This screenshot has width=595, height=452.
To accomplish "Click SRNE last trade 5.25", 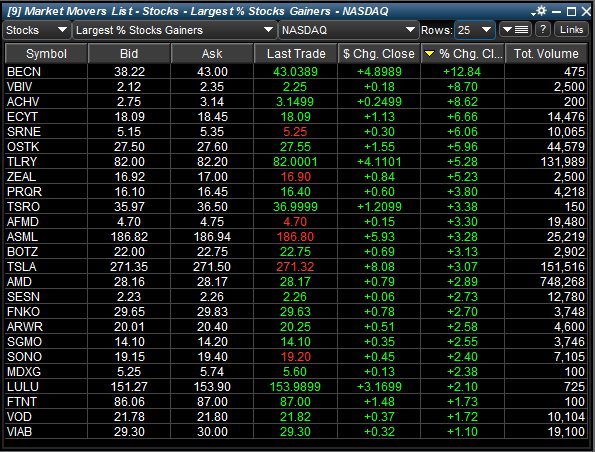I will [295, 132].
